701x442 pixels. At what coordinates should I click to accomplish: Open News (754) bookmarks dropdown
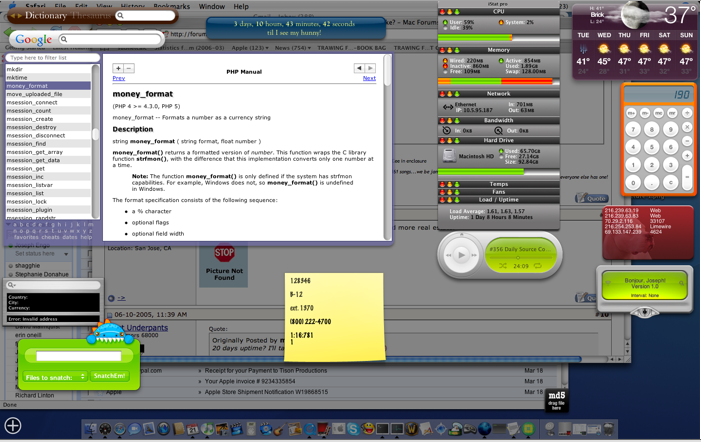click(x=292, y=48)
